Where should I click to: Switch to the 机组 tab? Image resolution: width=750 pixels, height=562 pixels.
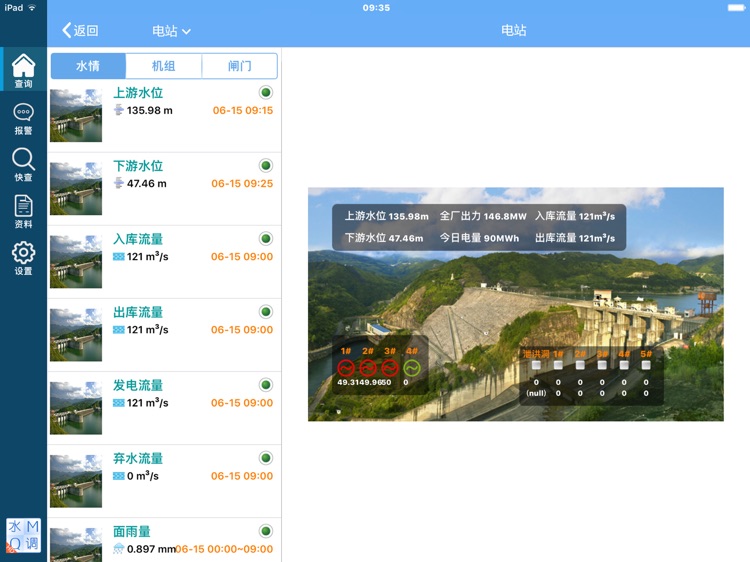(x=164, y=66)
